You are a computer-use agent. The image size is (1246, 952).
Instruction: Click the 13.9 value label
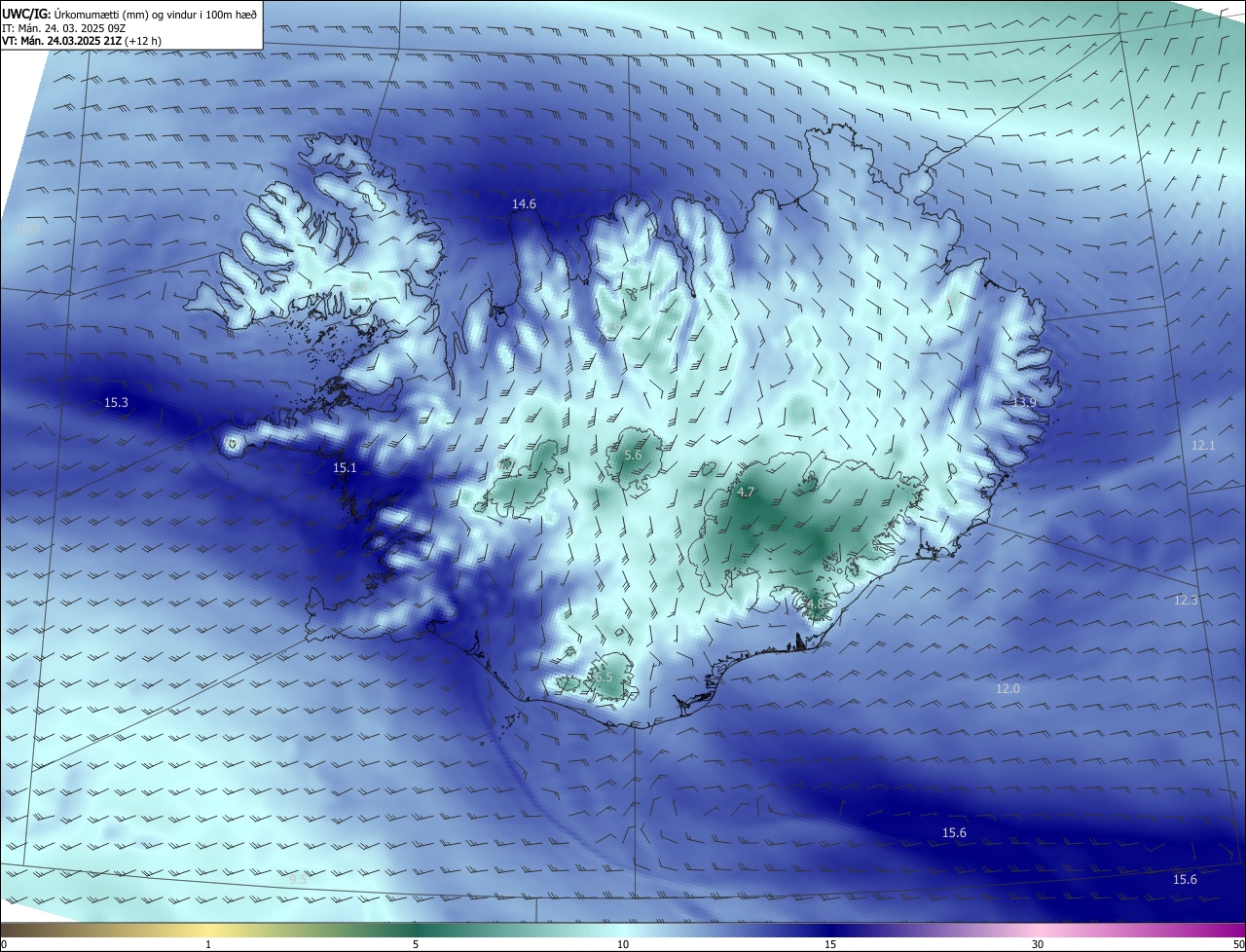[1024, 402]
